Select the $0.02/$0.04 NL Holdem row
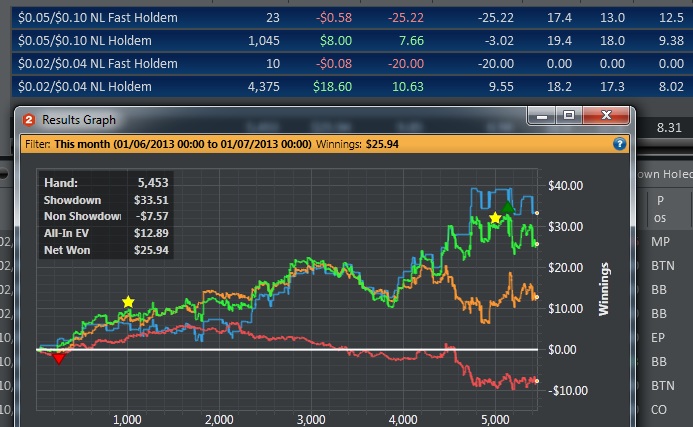 tap(352, 87)
